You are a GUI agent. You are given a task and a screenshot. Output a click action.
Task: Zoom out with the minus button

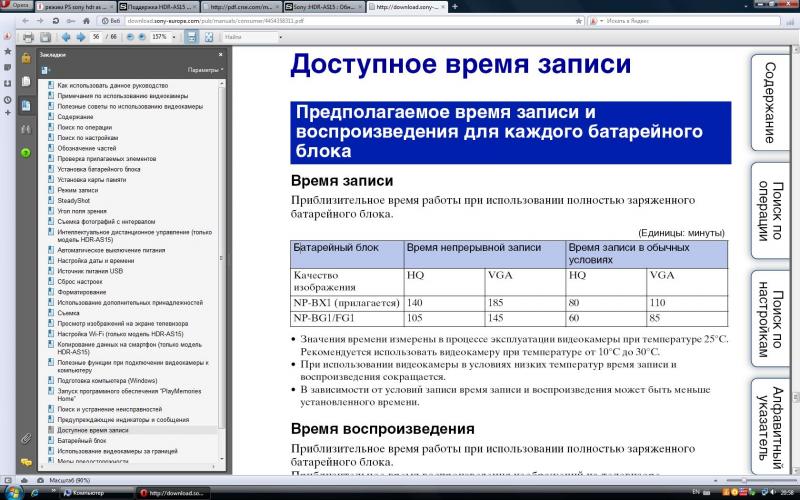point(130,37)
